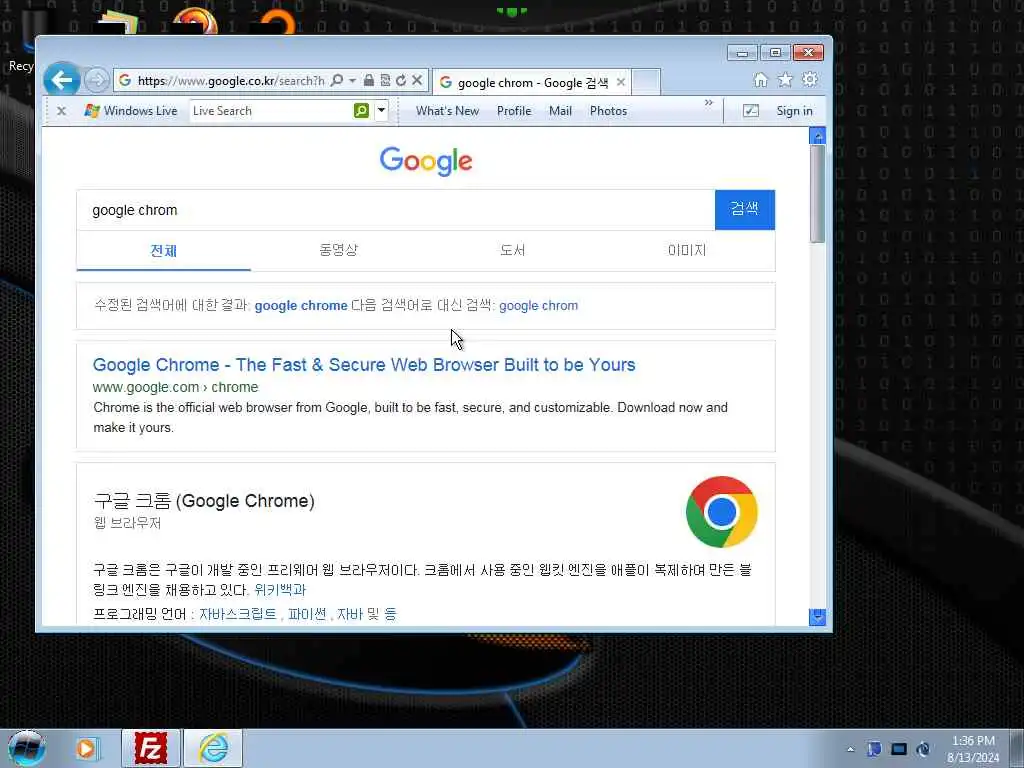The image size is (1024, 768).
Task: Focus the Live Search input box
Action: point(271,111)
